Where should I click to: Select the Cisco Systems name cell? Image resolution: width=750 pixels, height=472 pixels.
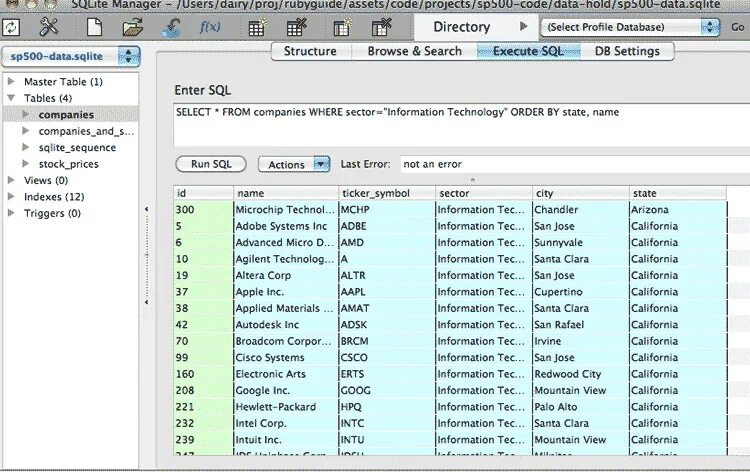pos(286,358)
